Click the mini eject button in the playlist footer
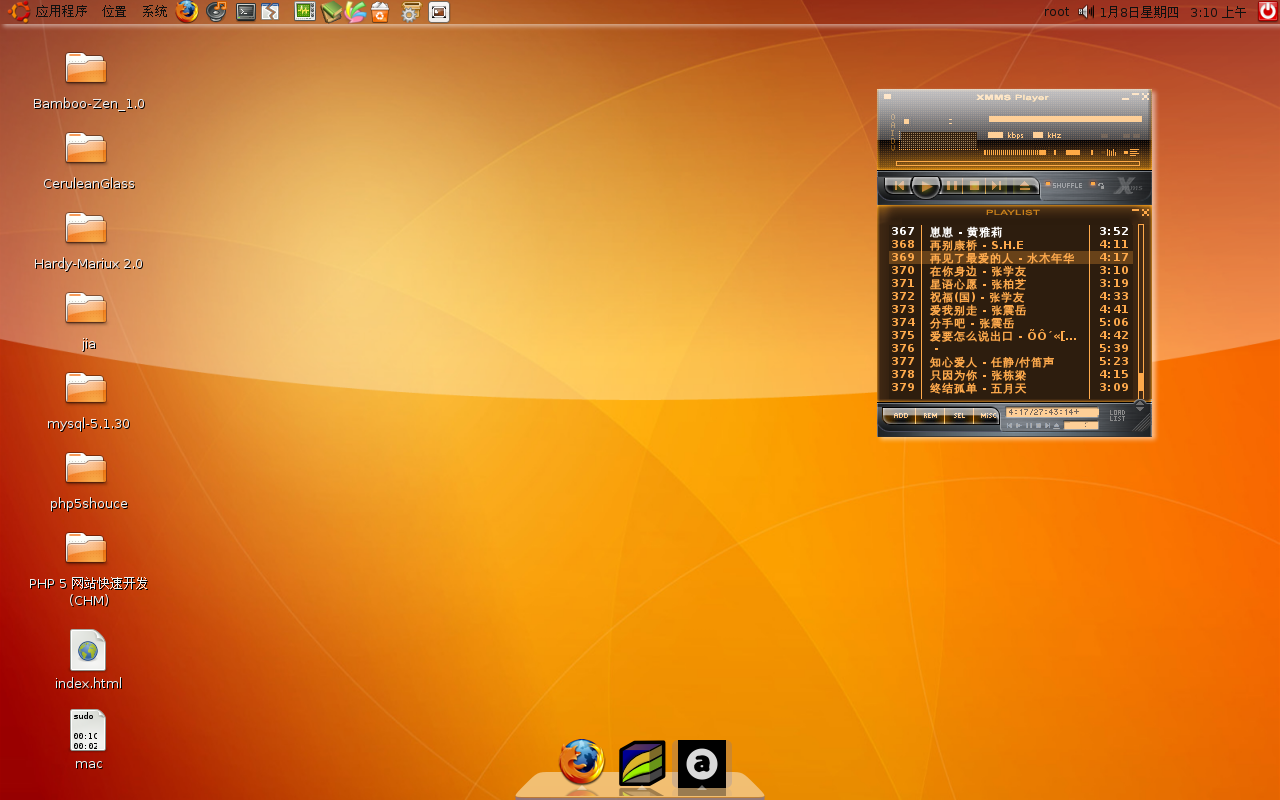 [1056, 426]
